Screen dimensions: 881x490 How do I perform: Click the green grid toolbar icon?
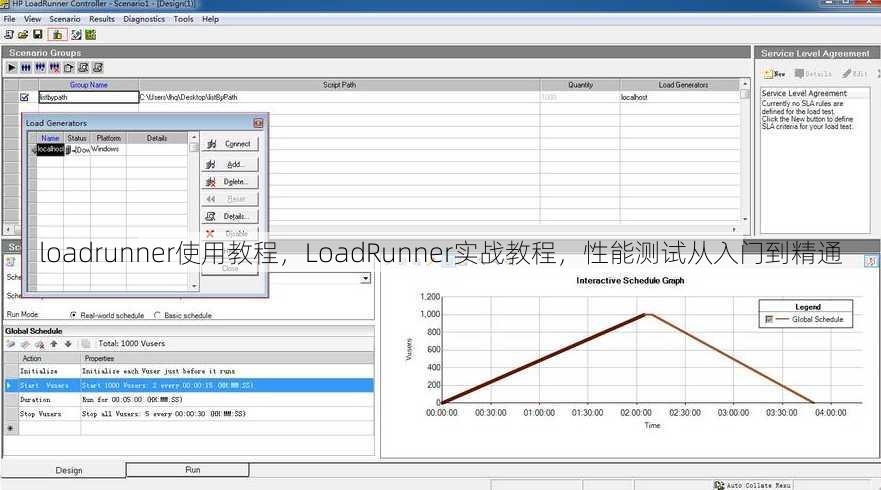click(x=90, y=35)
